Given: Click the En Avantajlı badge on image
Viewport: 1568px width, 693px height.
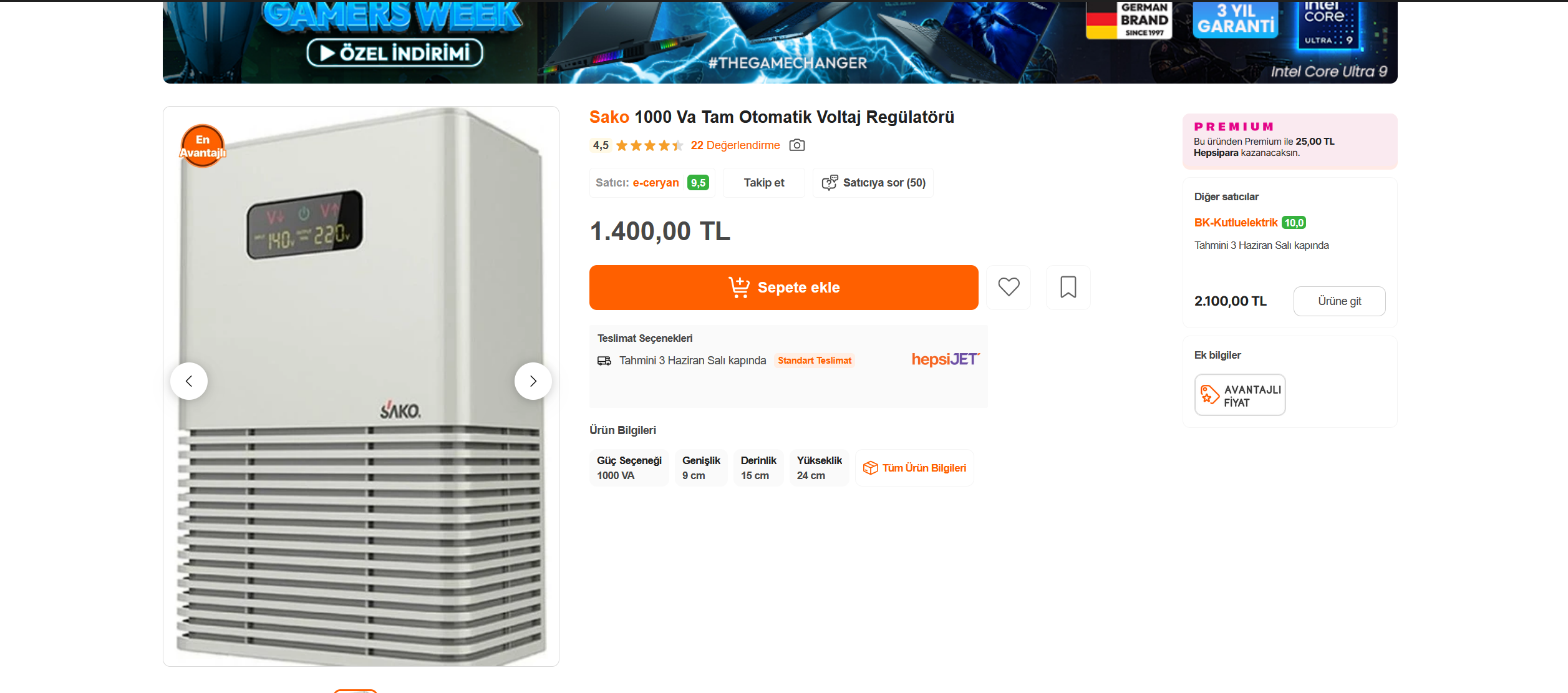Looking at the screenshot, I should (x=203, y=147).
